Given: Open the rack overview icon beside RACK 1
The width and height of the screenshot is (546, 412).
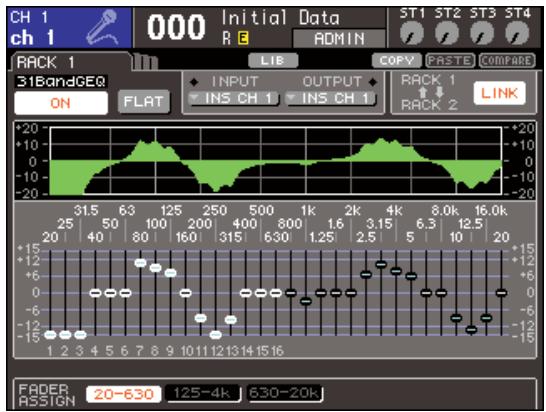Looking at the screenshot, I should tap(146, 62).
